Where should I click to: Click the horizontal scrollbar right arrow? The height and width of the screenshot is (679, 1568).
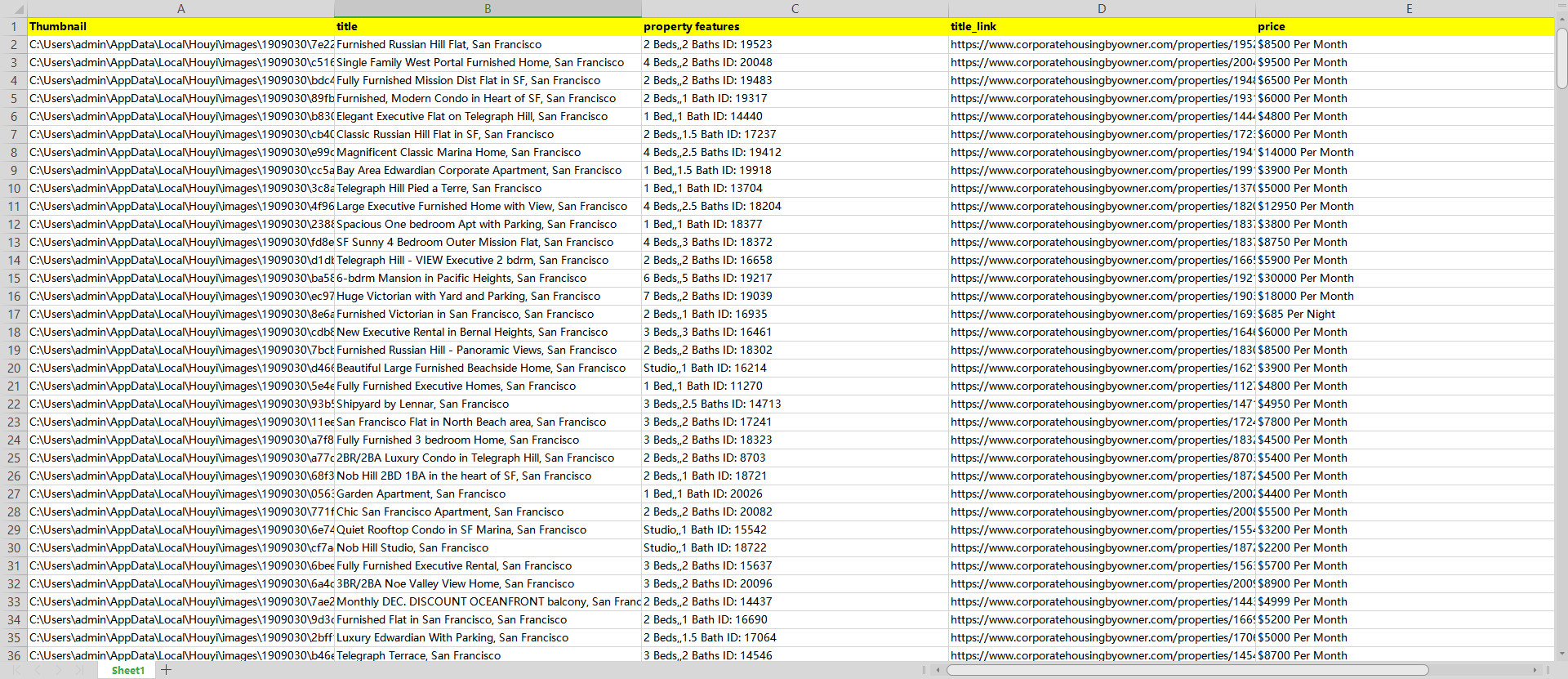1535,670
